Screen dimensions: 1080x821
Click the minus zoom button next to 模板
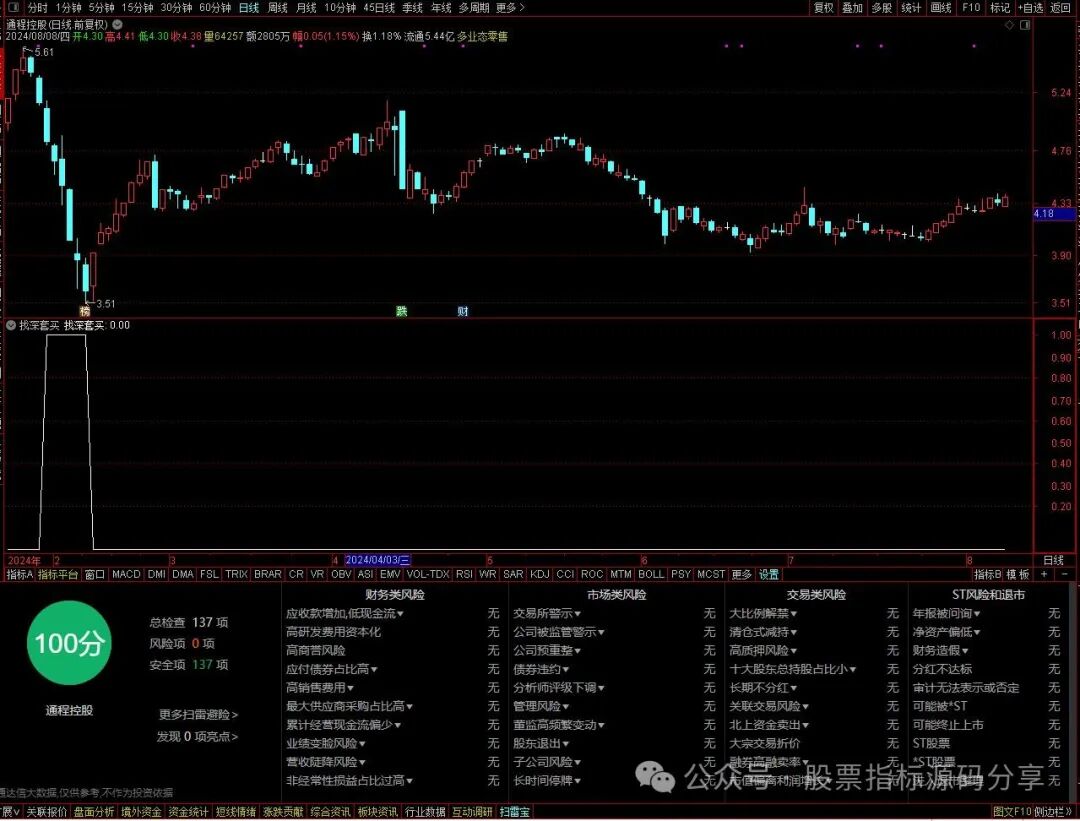pos(1065,574)
